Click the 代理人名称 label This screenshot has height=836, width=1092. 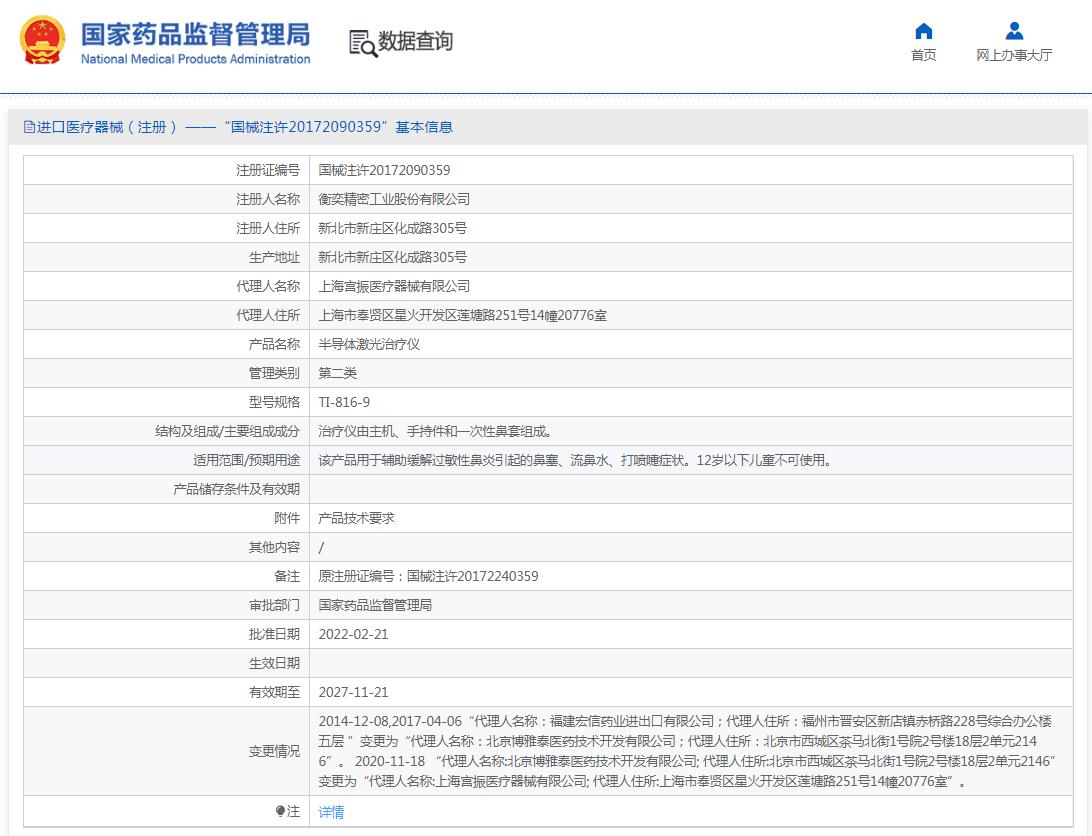(x=268, y=286)
